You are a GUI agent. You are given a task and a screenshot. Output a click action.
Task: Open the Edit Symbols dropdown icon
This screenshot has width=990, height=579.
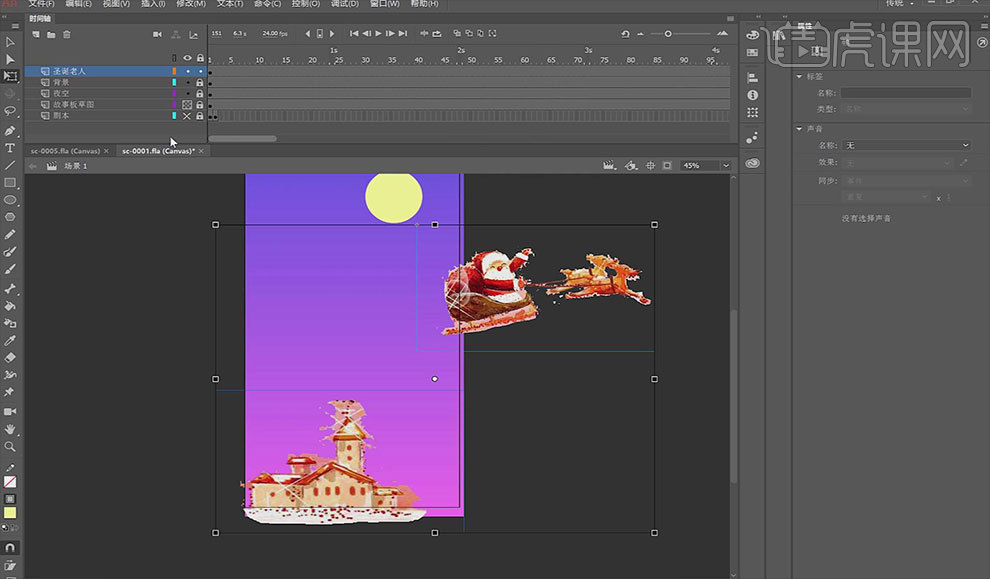631,165
